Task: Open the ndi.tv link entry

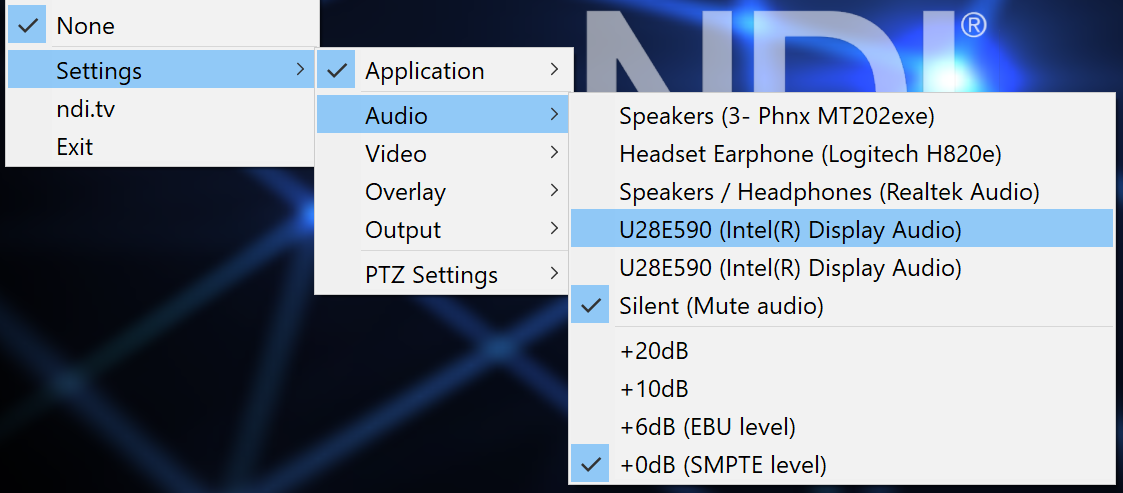Action: click(162, 110)
